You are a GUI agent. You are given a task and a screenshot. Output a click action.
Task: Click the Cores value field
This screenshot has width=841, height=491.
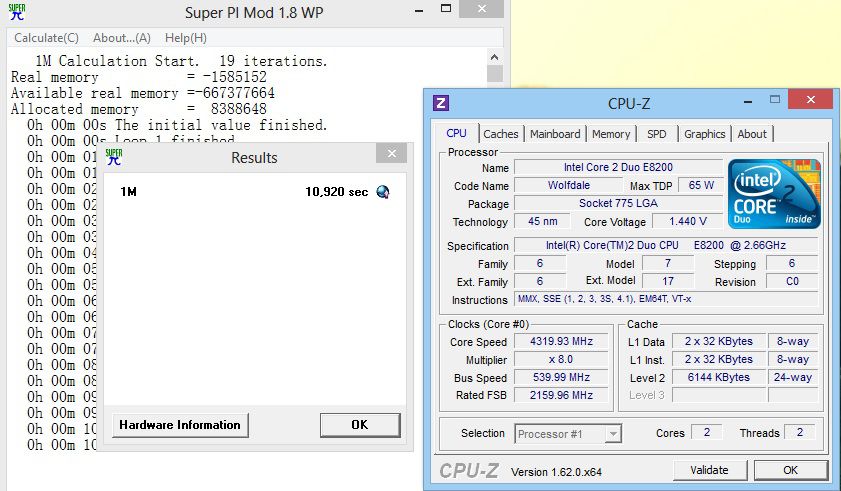click(707, 433)
